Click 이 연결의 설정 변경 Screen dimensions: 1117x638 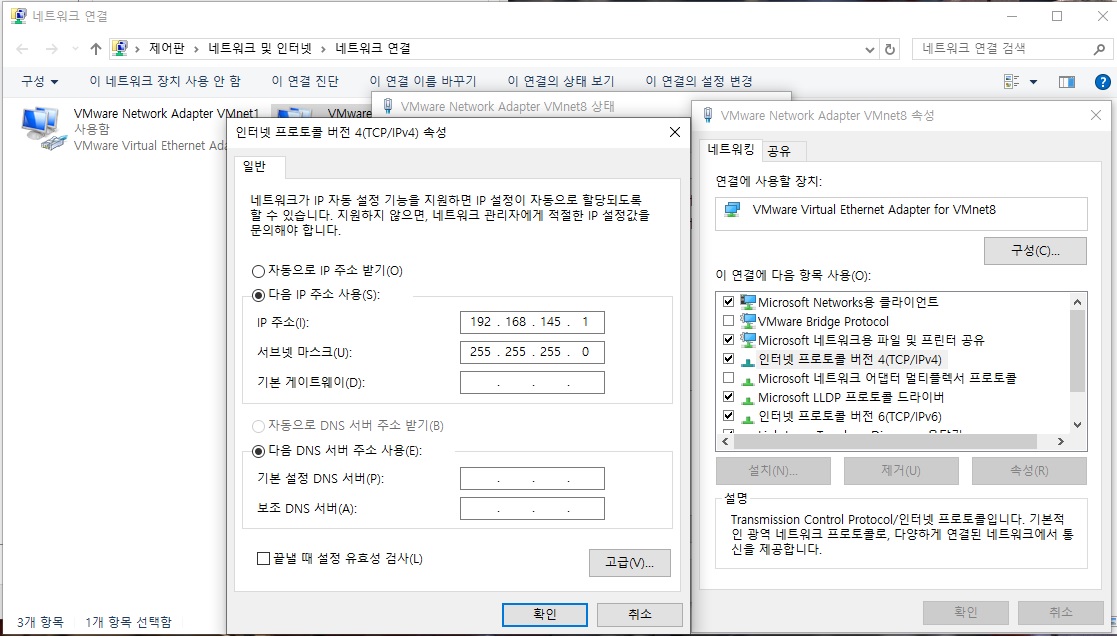coord(699,82)
